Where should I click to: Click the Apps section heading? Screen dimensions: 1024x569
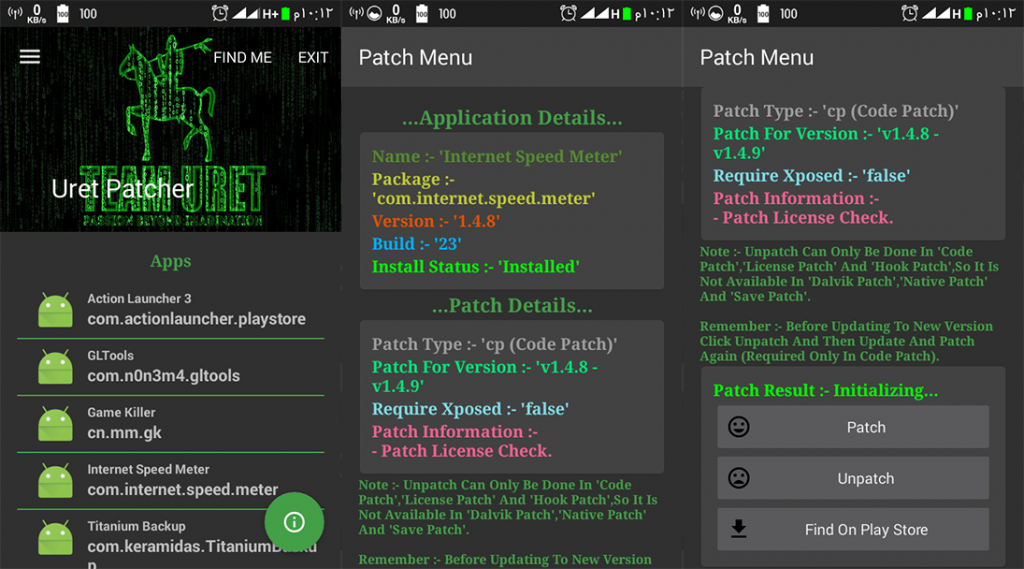[170, 261]
